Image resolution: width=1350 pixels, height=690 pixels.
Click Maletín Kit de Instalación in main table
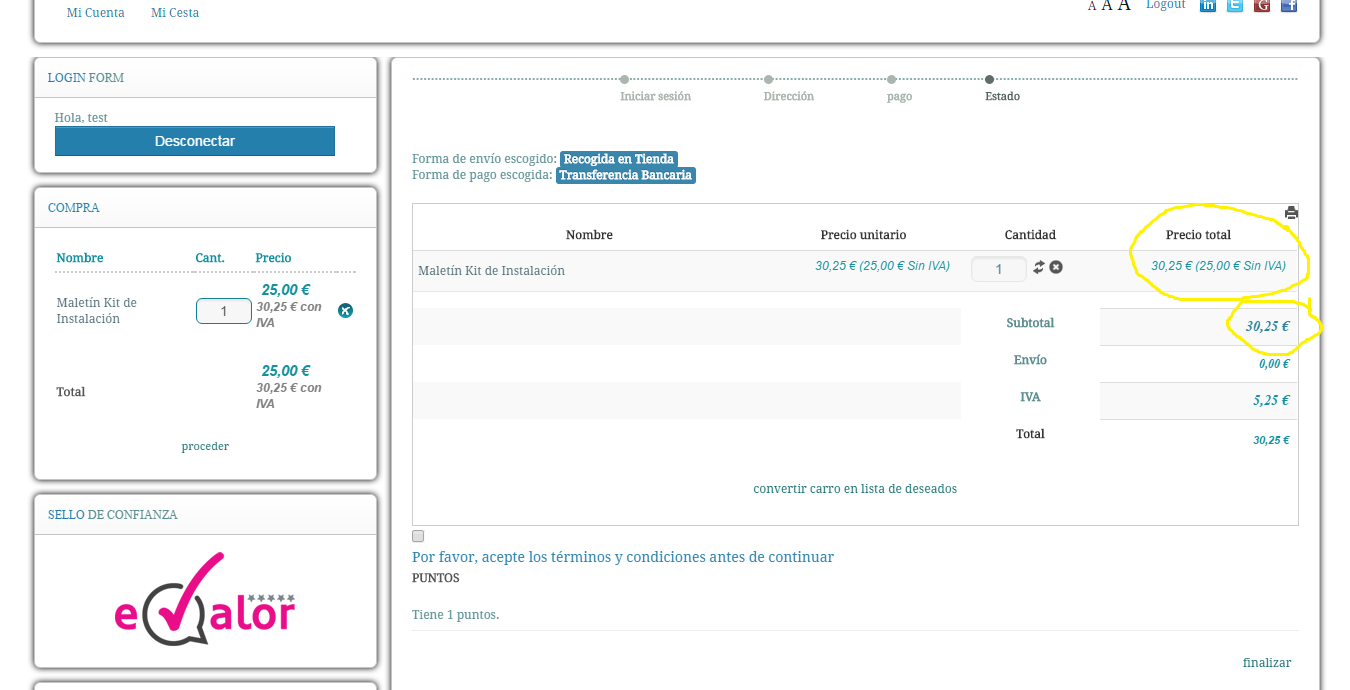click(x=491, y=271)
